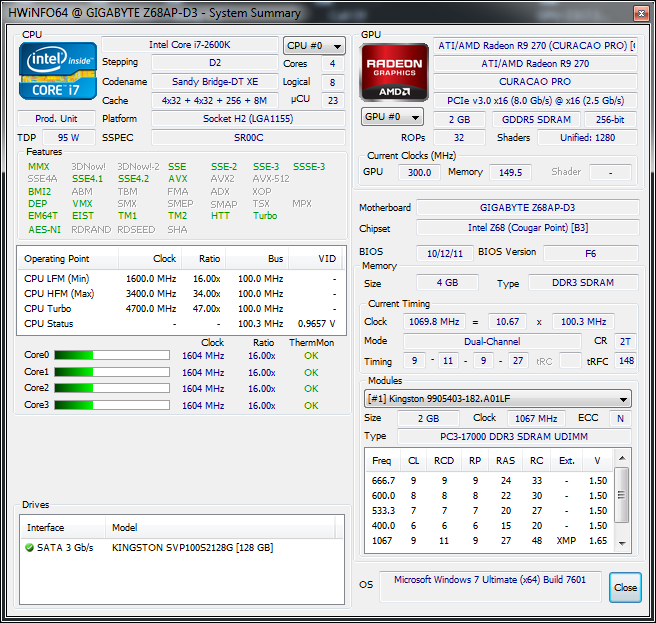
Task: Click the Core1 usage bar
Action: coord(112,372)
